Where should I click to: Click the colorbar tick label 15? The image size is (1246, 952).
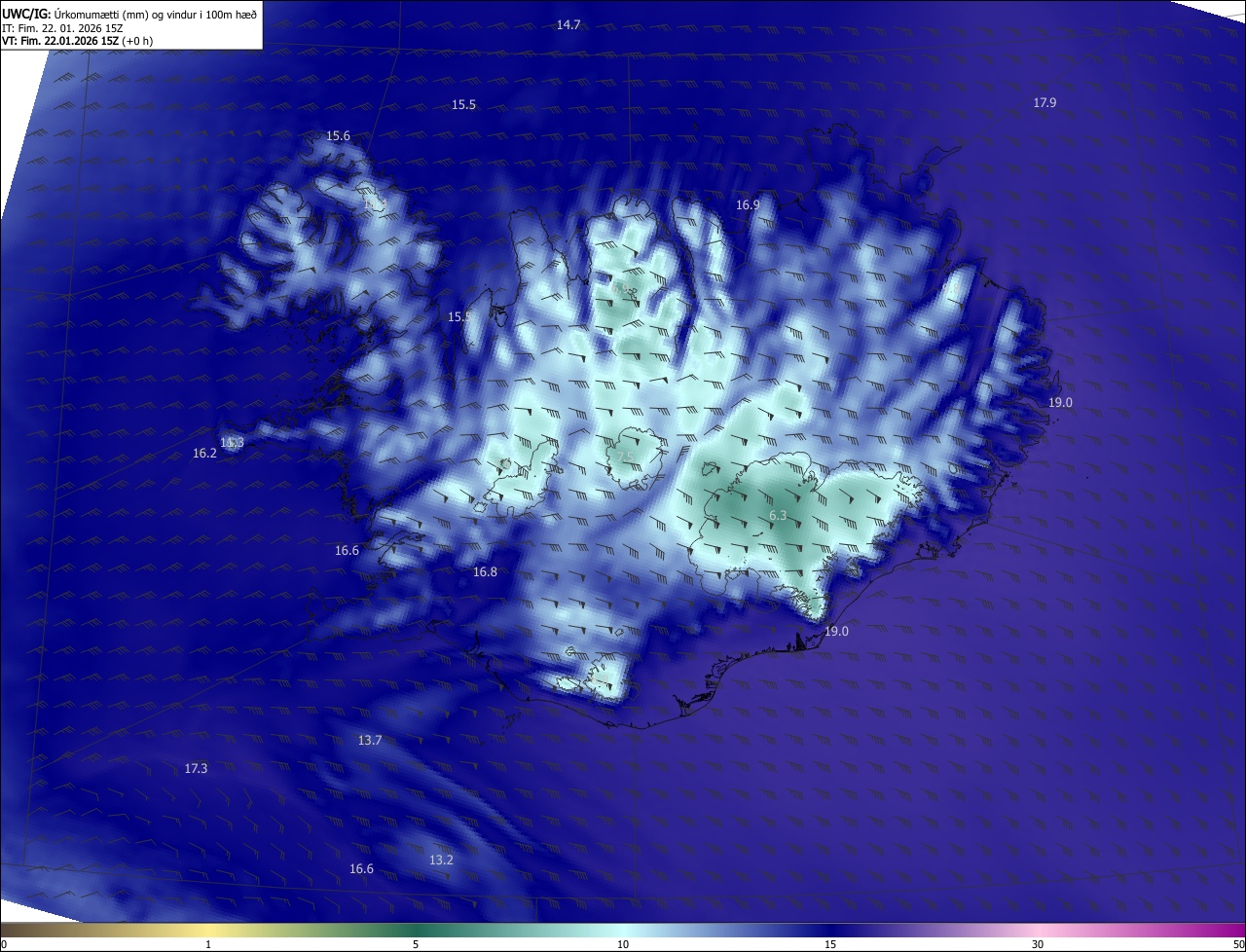point(830,944)
